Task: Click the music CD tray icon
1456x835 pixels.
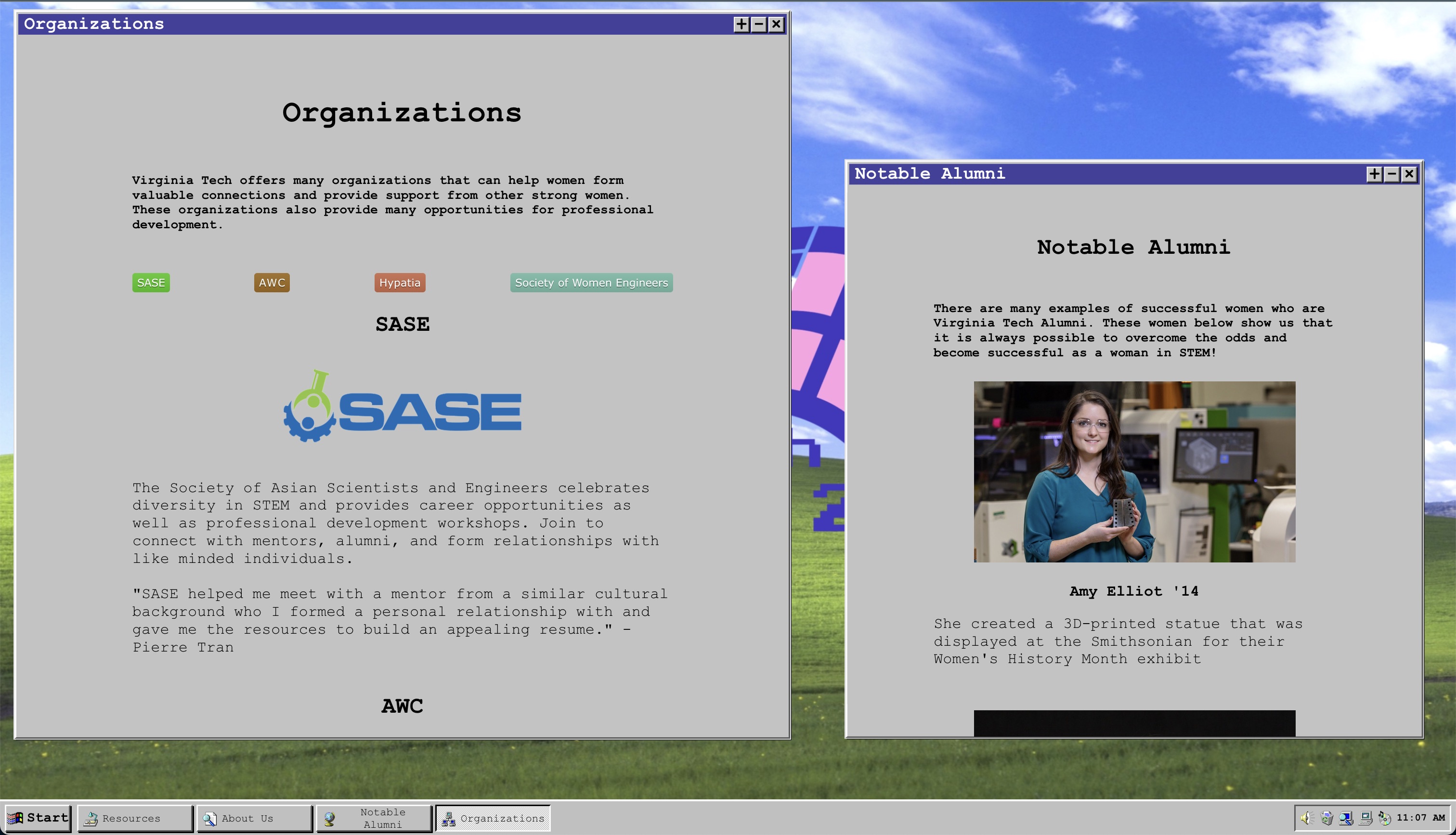Action: (1384, 818)
